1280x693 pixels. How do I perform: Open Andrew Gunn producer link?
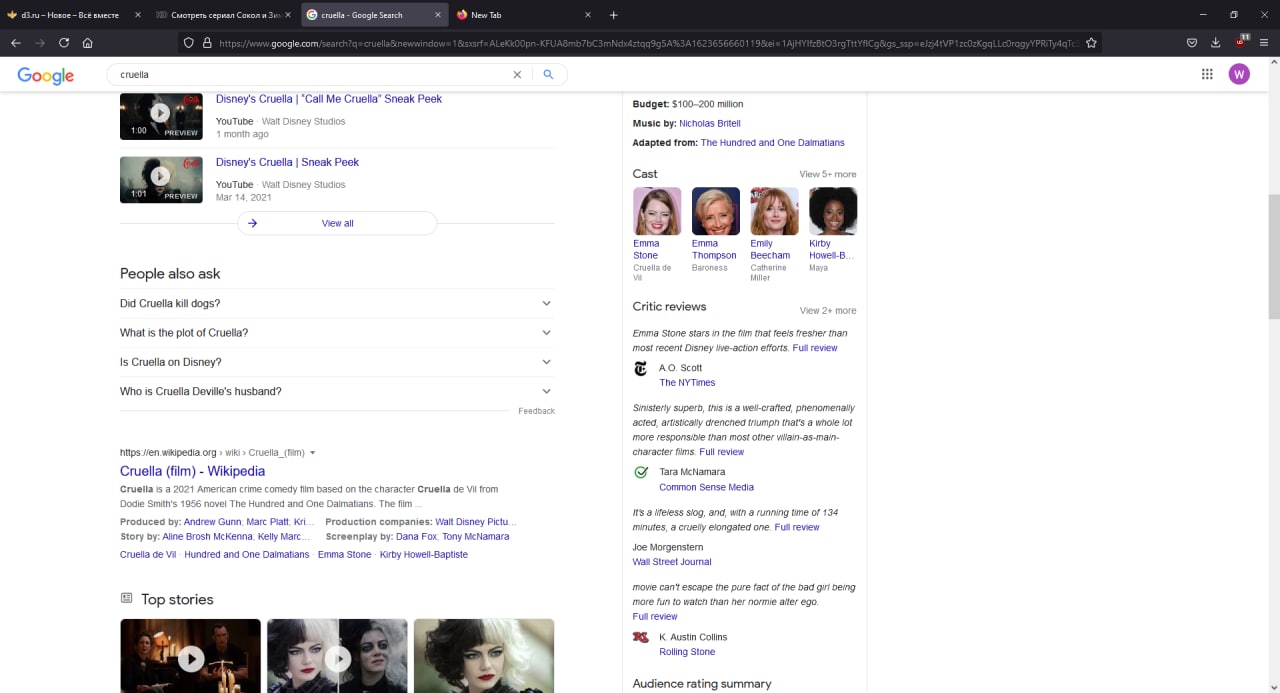point(213,522)
